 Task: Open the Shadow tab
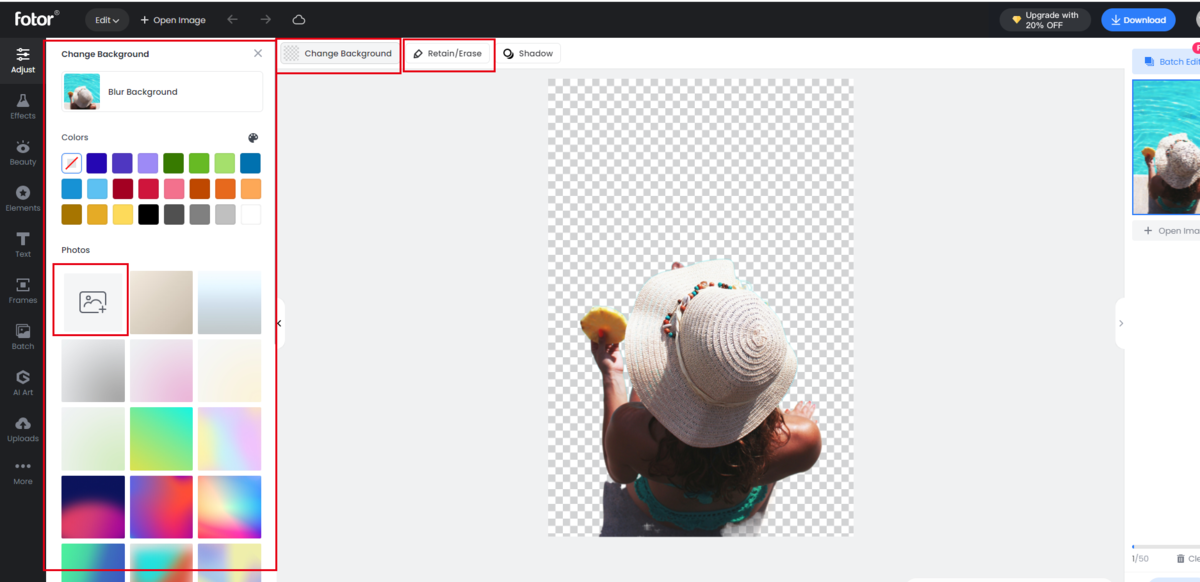tap(528, 54)
